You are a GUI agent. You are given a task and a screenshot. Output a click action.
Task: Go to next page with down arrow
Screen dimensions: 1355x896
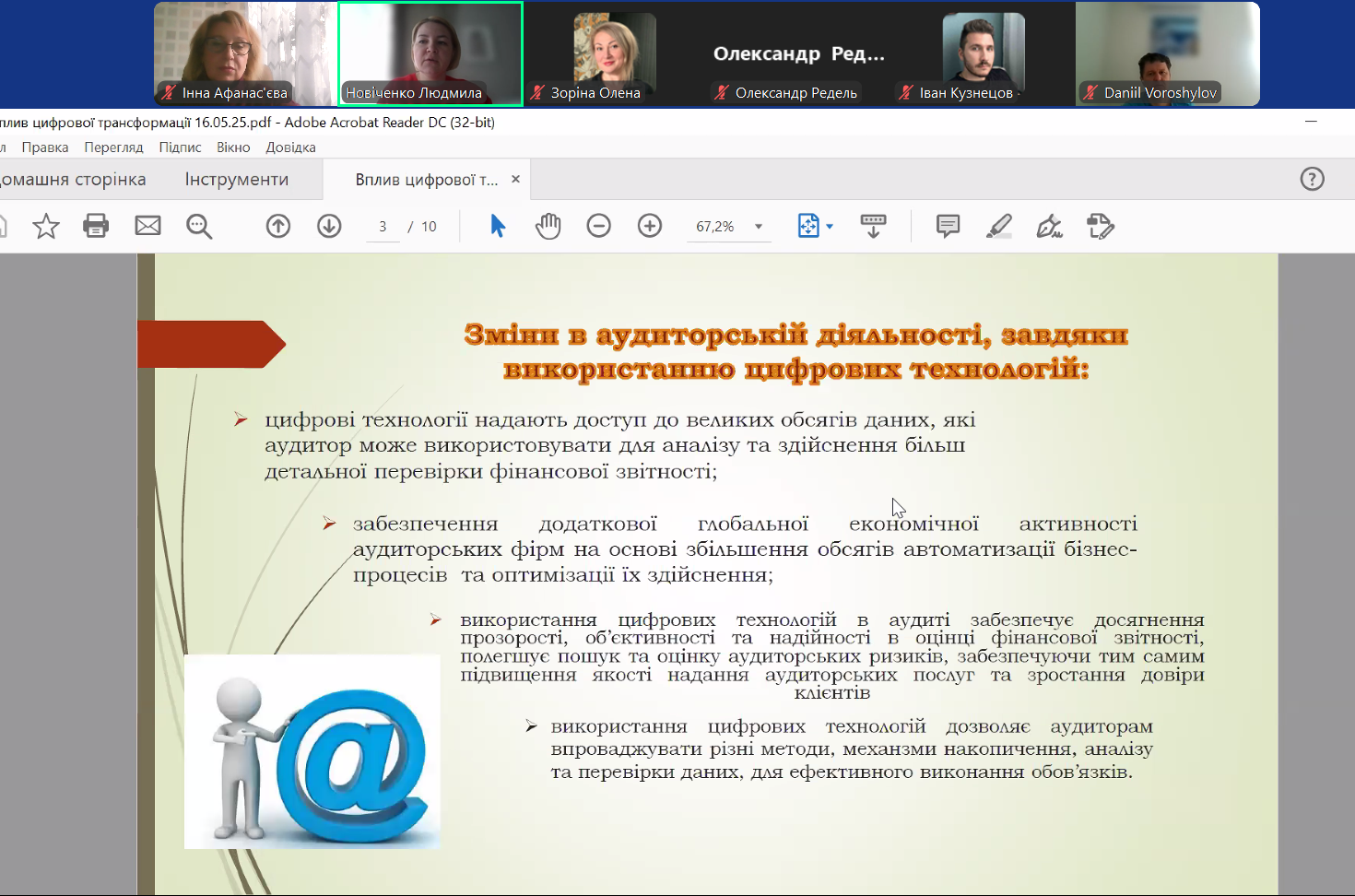point(329,226)
